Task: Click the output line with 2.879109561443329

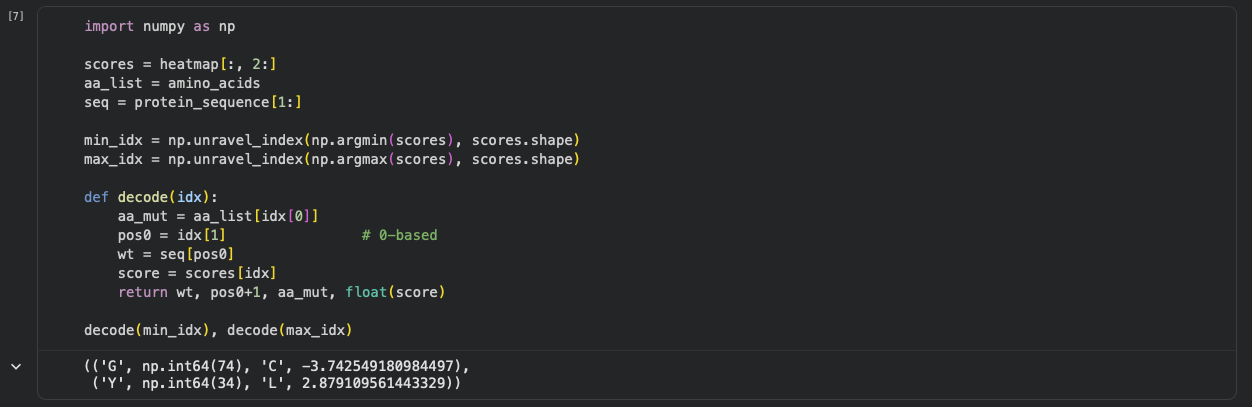Action: coord(277,383)
